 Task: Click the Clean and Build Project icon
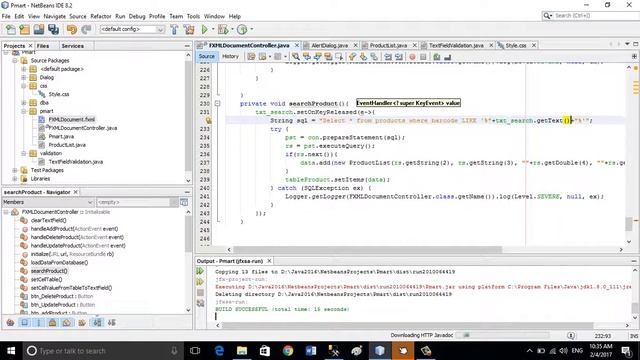pyautogui.click(x=189, y=29)
